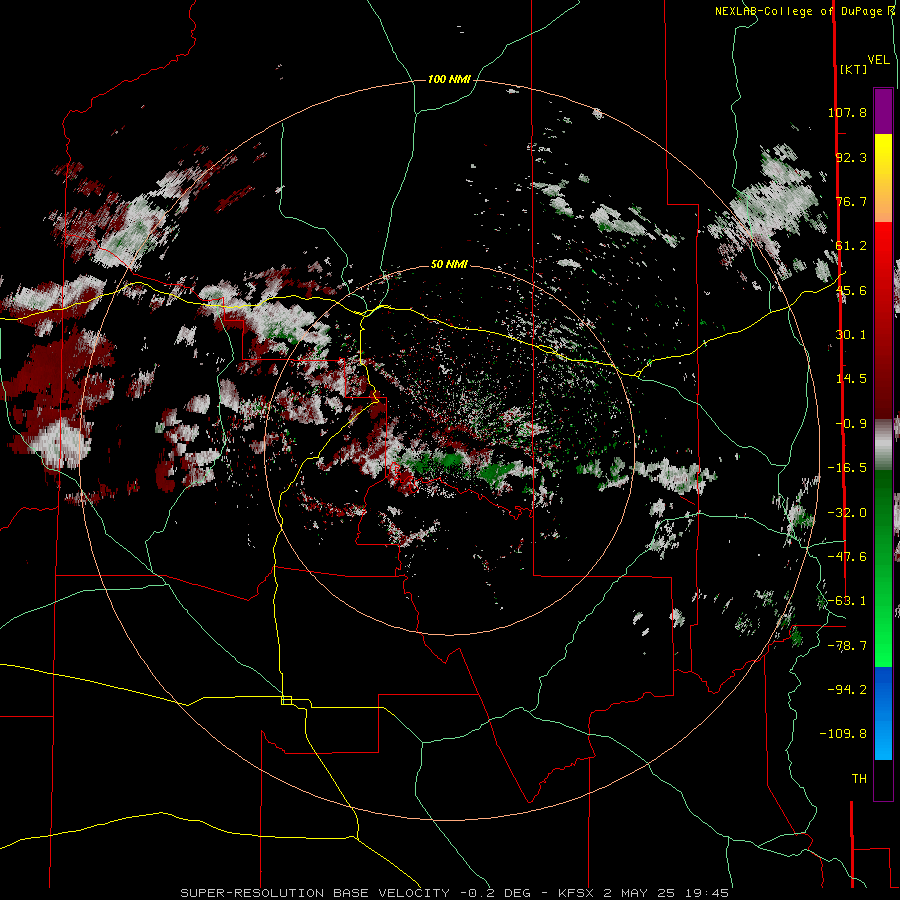Pick the purple segment of the color bar
The image size is (900, 900).
point(883,111)
